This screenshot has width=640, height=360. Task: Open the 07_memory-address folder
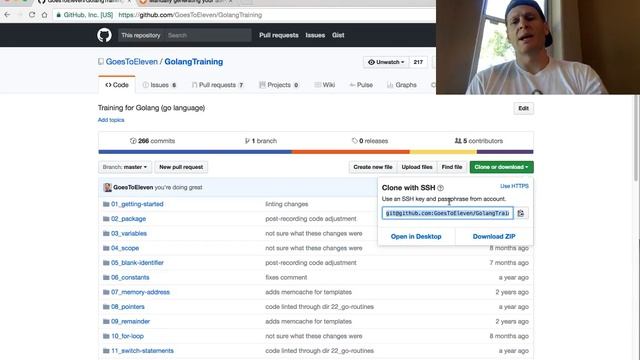click(140, 292)
